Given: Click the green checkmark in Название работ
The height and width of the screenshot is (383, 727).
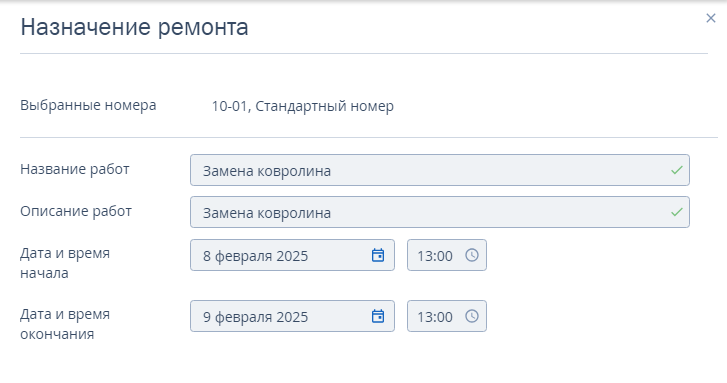Looking at the screenshot, I should pos(676,170).
